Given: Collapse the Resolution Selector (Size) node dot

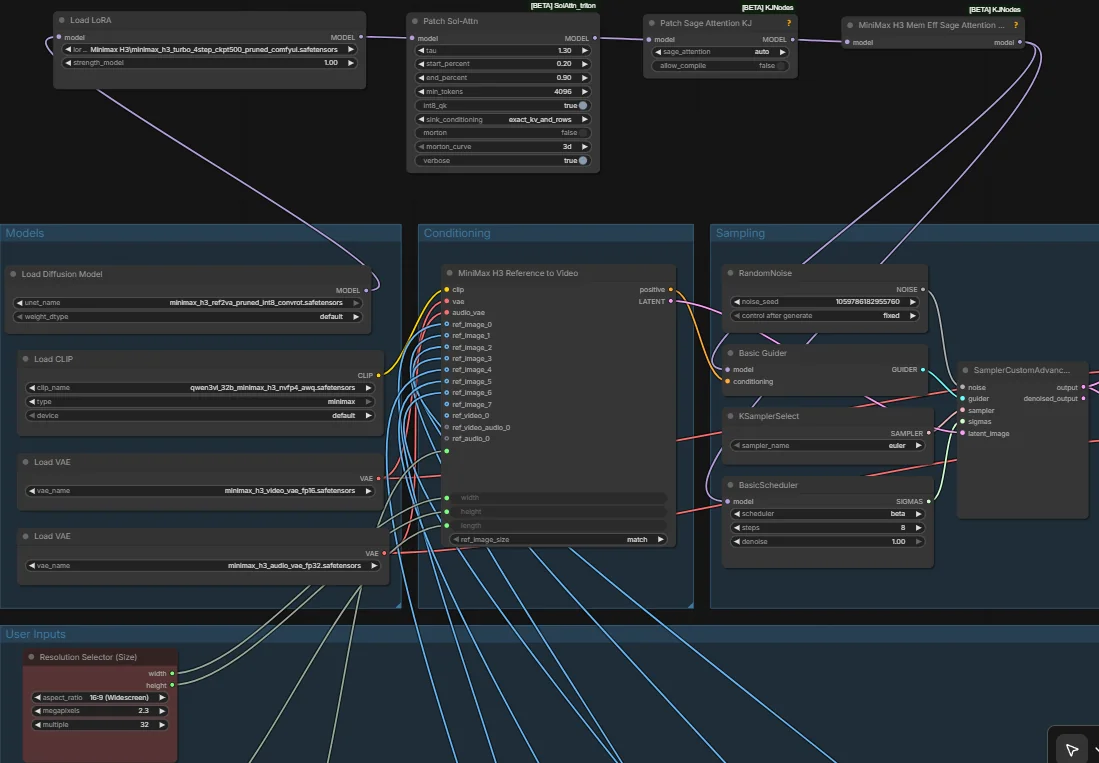Looking at the screenshot, I should coord(32,657).
